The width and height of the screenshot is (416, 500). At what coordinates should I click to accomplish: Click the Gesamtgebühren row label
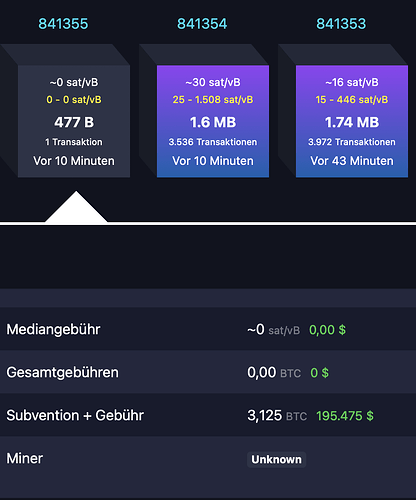(x=62, y=372)
